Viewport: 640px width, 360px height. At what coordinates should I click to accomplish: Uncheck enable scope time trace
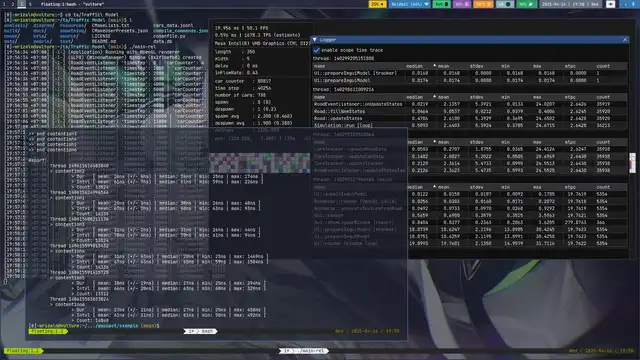(x=316, y=50)
